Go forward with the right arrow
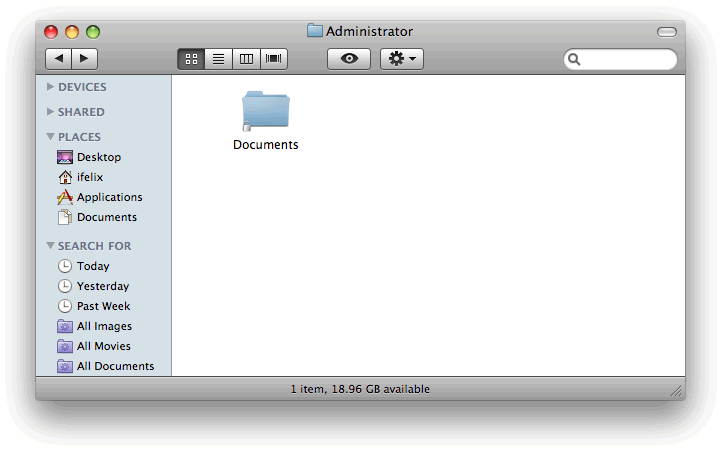This screenshot has width=721, height=451. tap(84, 59)
